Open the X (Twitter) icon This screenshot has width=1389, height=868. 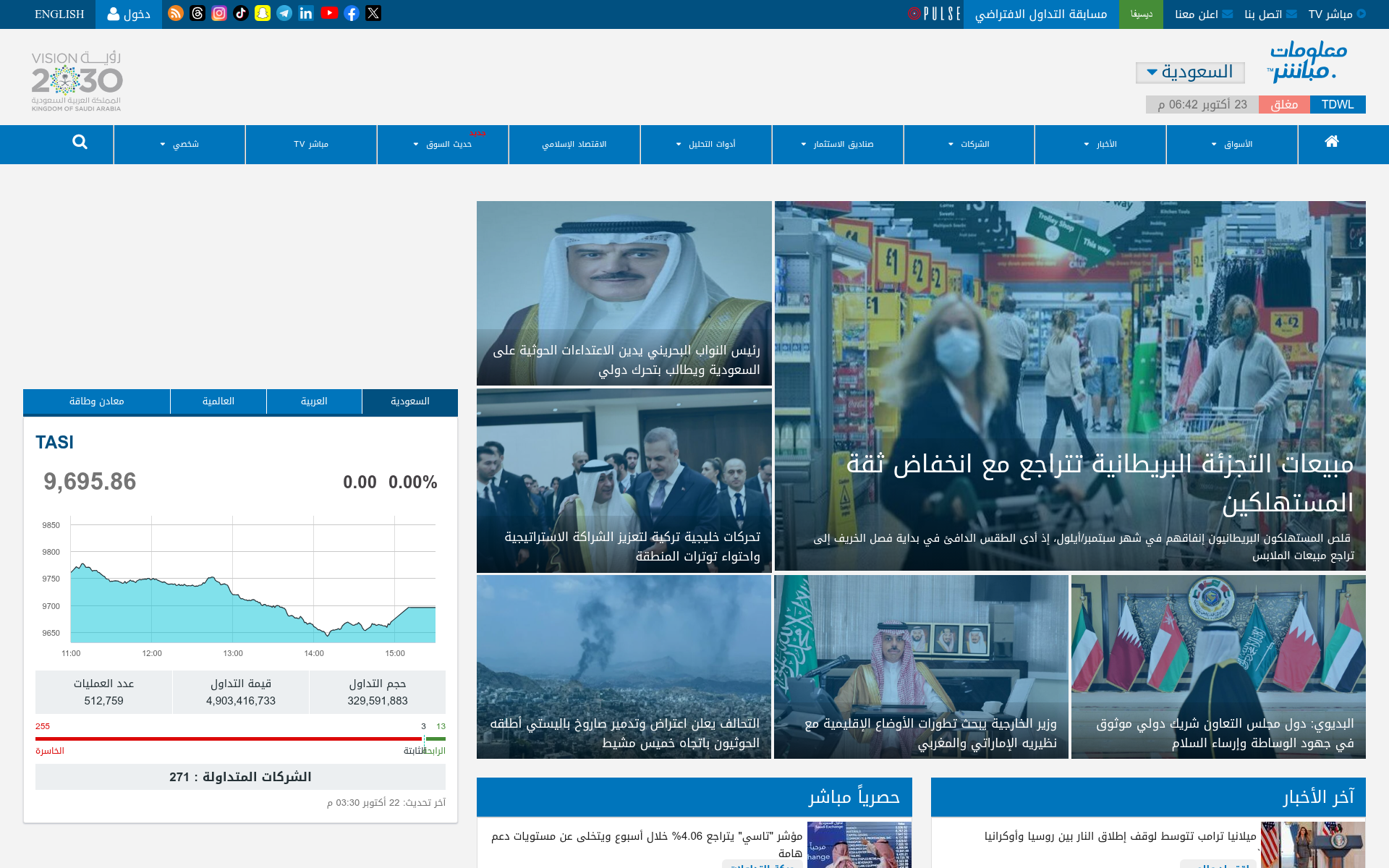[373, 14]
